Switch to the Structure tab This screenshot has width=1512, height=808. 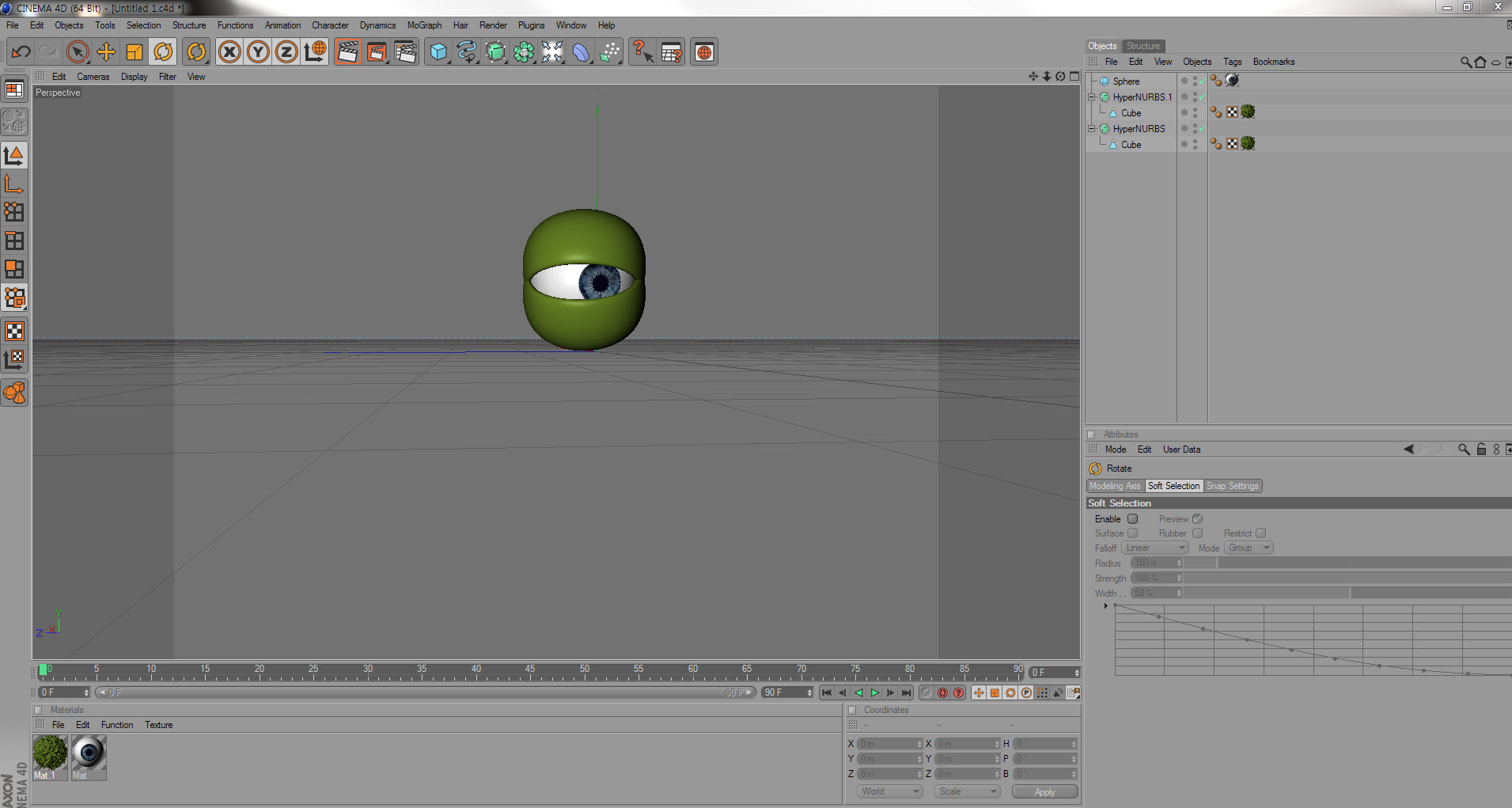1143,46
